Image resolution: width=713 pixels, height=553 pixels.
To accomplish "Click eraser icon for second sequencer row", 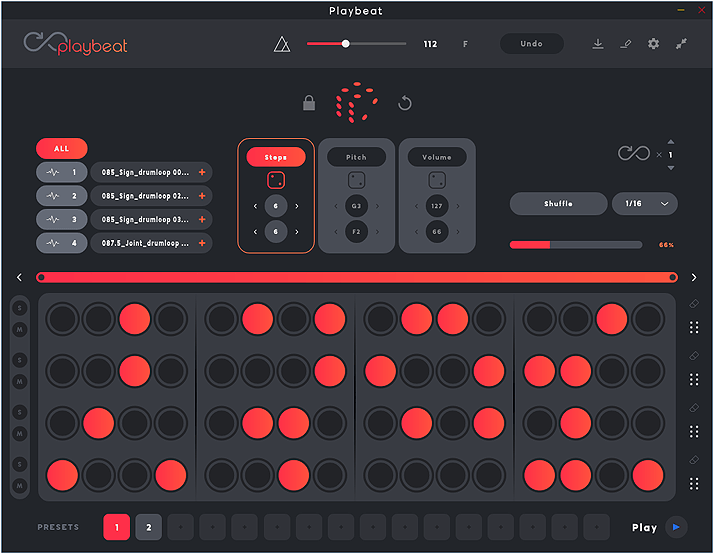I will [x=694, y=356].
